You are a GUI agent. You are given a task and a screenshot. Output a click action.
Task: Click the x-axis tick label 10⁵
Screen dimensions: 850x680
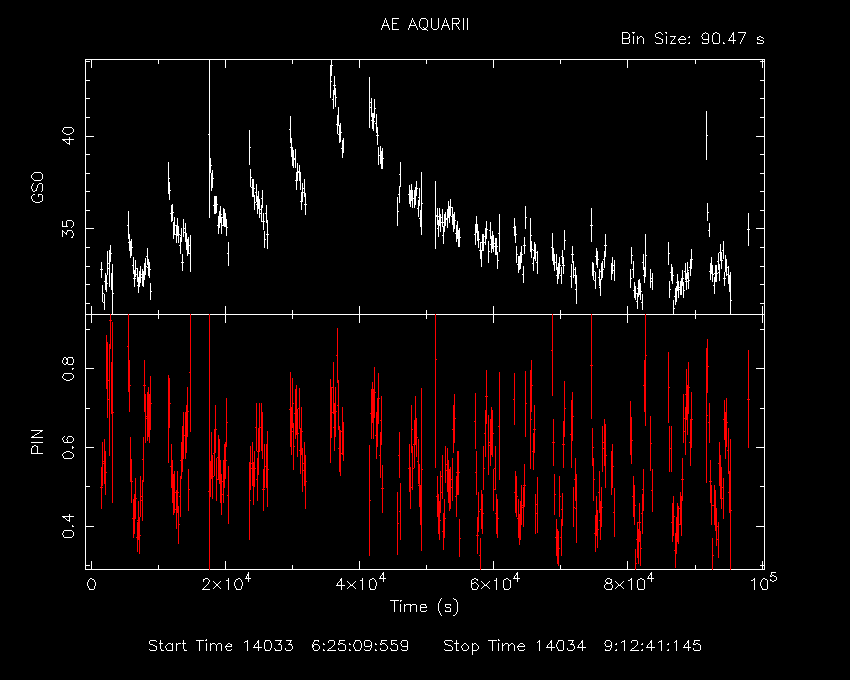pyautogui.click(x=764, y=583)
